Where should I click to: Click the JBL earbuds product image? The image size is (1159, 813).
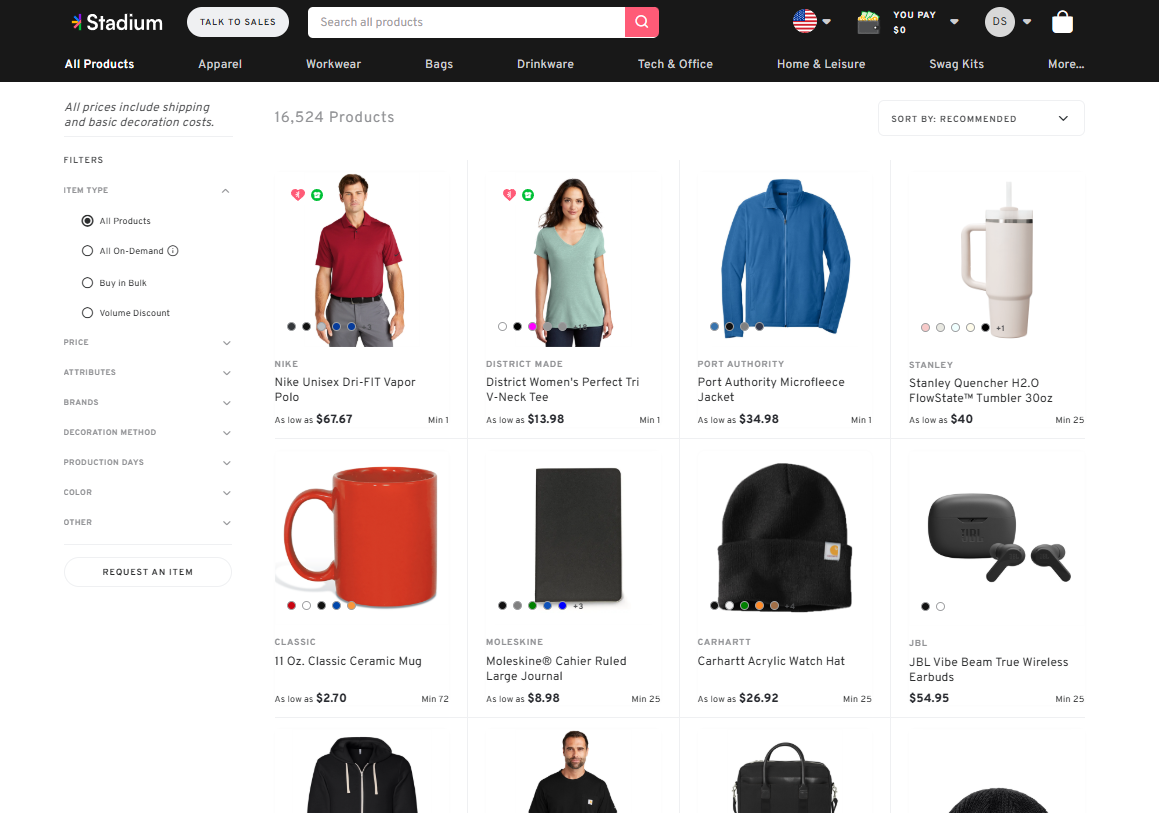click(998, 536)
